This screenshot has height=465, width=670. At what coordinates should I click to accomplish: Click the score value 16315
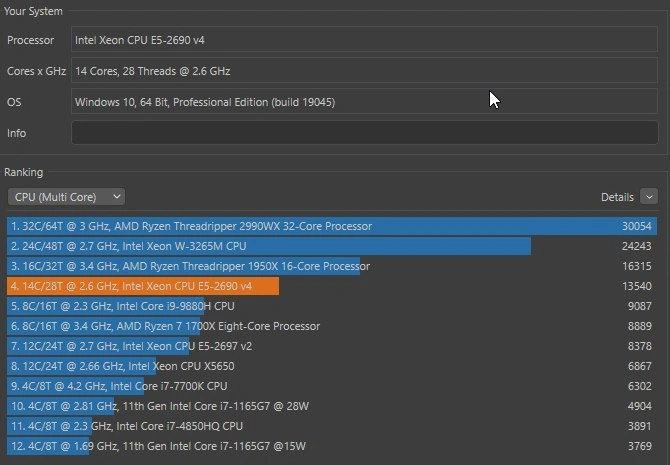[636, 266]
